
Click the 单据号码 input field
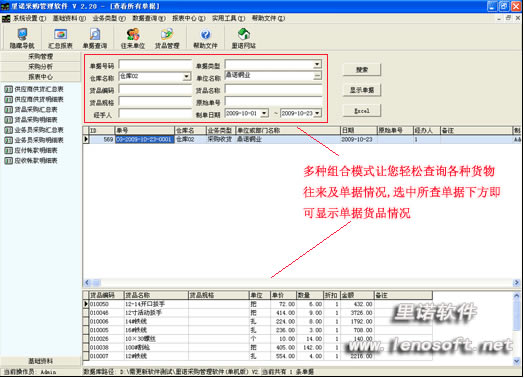click(x=155, y=65)
